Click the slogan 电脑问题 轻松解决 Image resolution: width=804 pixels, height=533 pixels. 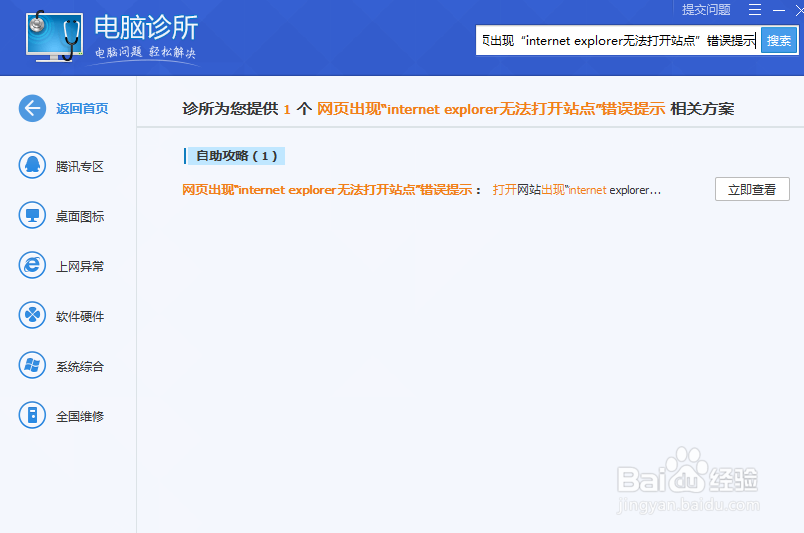(146, 52)
